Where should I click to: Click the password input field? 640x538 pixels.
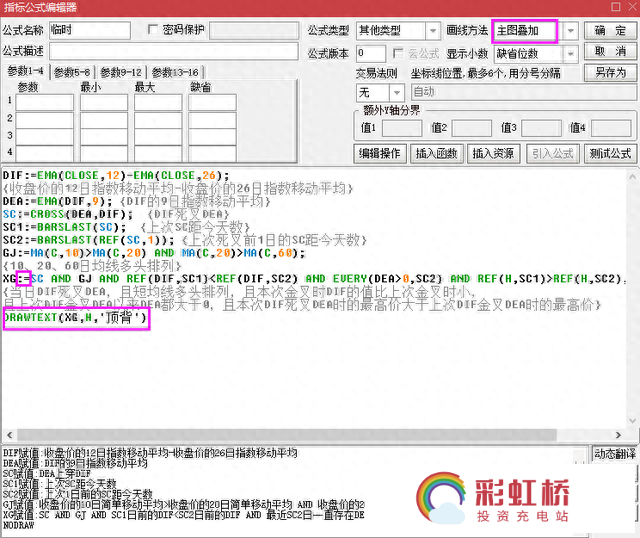(x=254, y=31)
